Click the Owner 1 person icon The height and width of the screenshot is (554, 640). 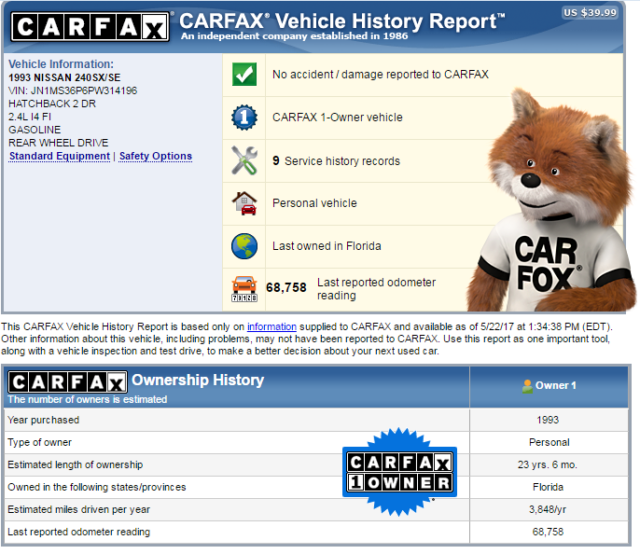coord(527,386)
